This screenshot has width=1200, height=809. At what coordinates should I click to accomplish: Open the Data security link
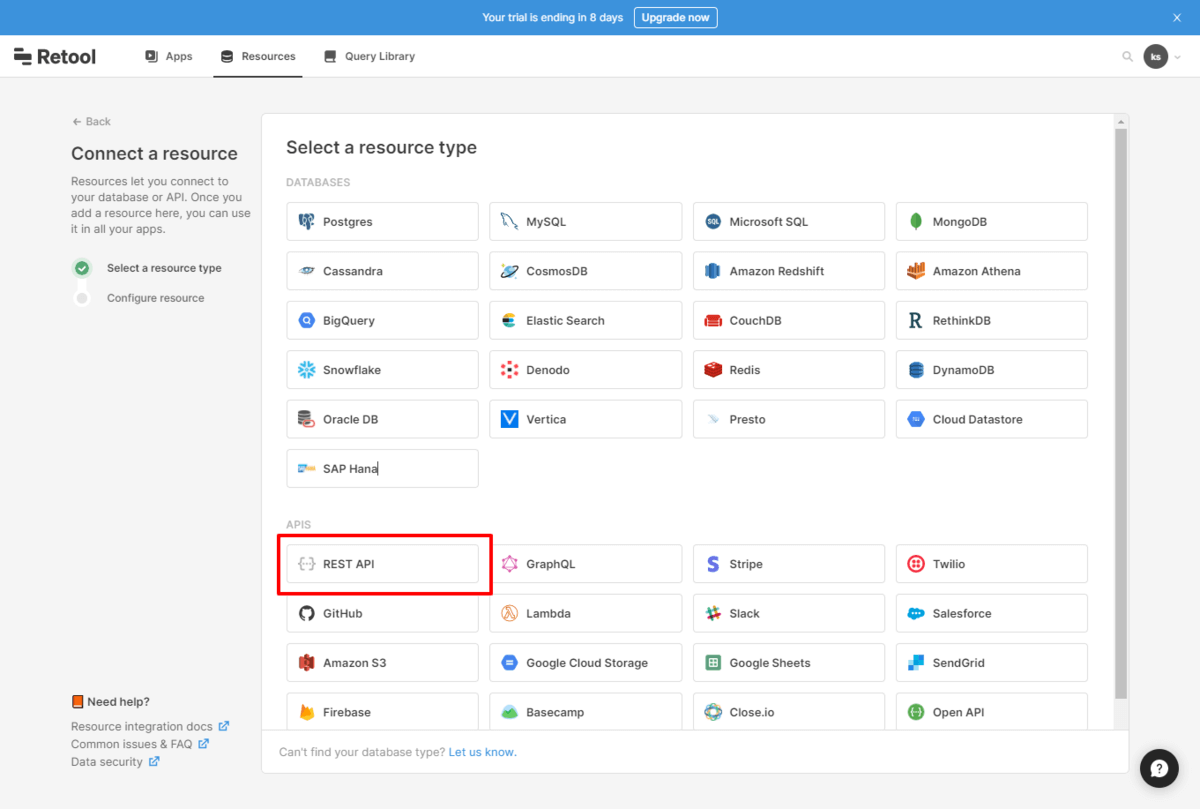pos(114,762)
